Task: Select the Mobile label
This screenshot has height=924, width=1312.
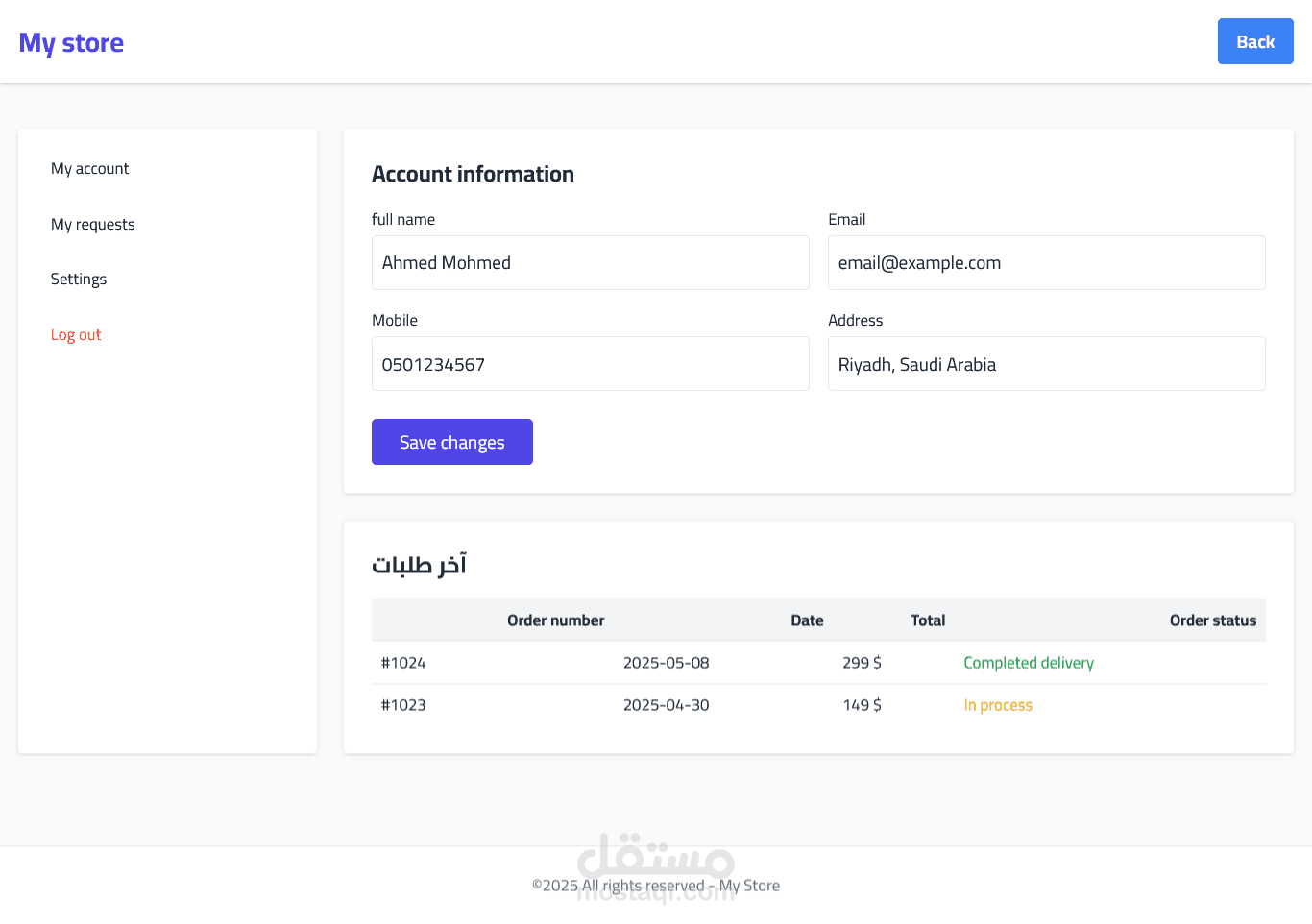Action: [x=395, y=320]
